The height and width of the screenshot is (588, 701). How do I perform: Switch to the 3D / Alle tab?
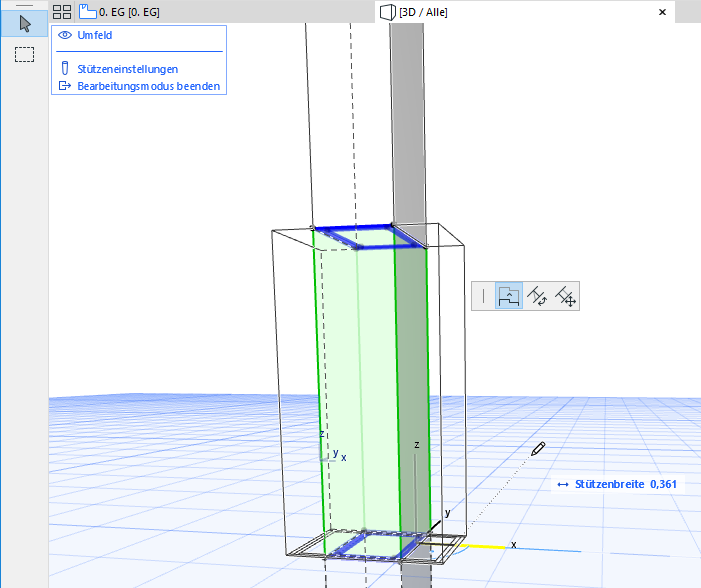[414, 12]
